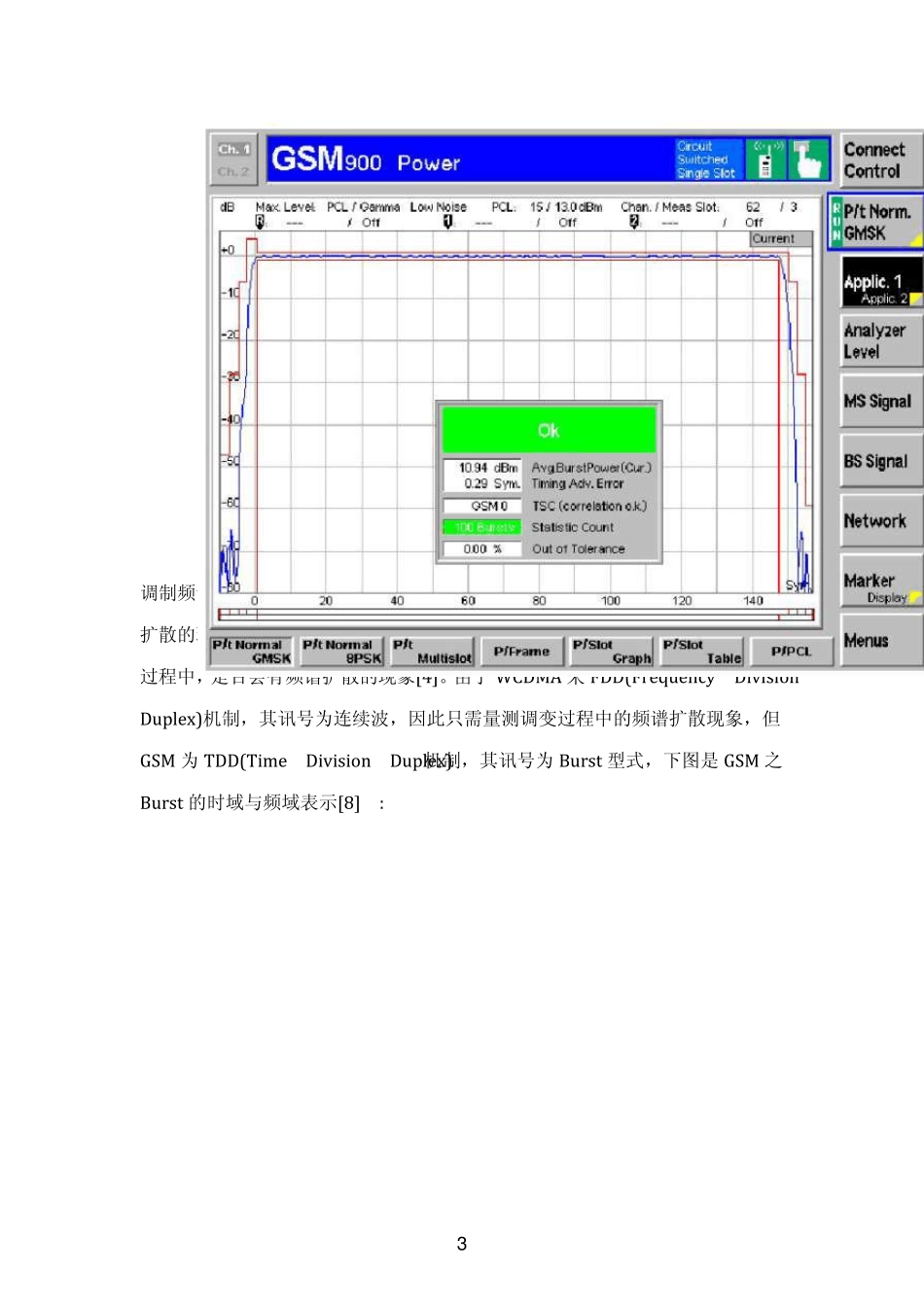This screenshot has height=1308, width=924.
Task: Open the Menus softkey
Action: coord(880,640)
